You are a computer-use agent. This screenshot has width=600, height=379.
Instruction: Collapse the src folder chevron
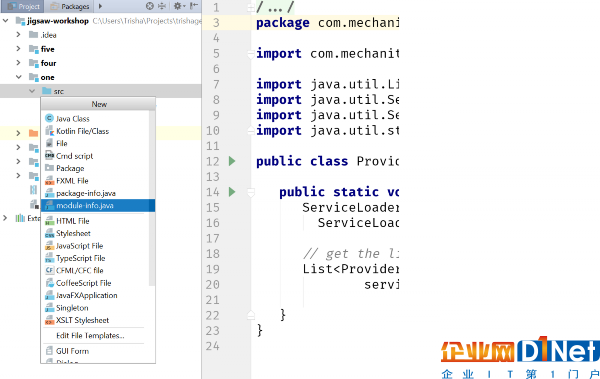32,91
